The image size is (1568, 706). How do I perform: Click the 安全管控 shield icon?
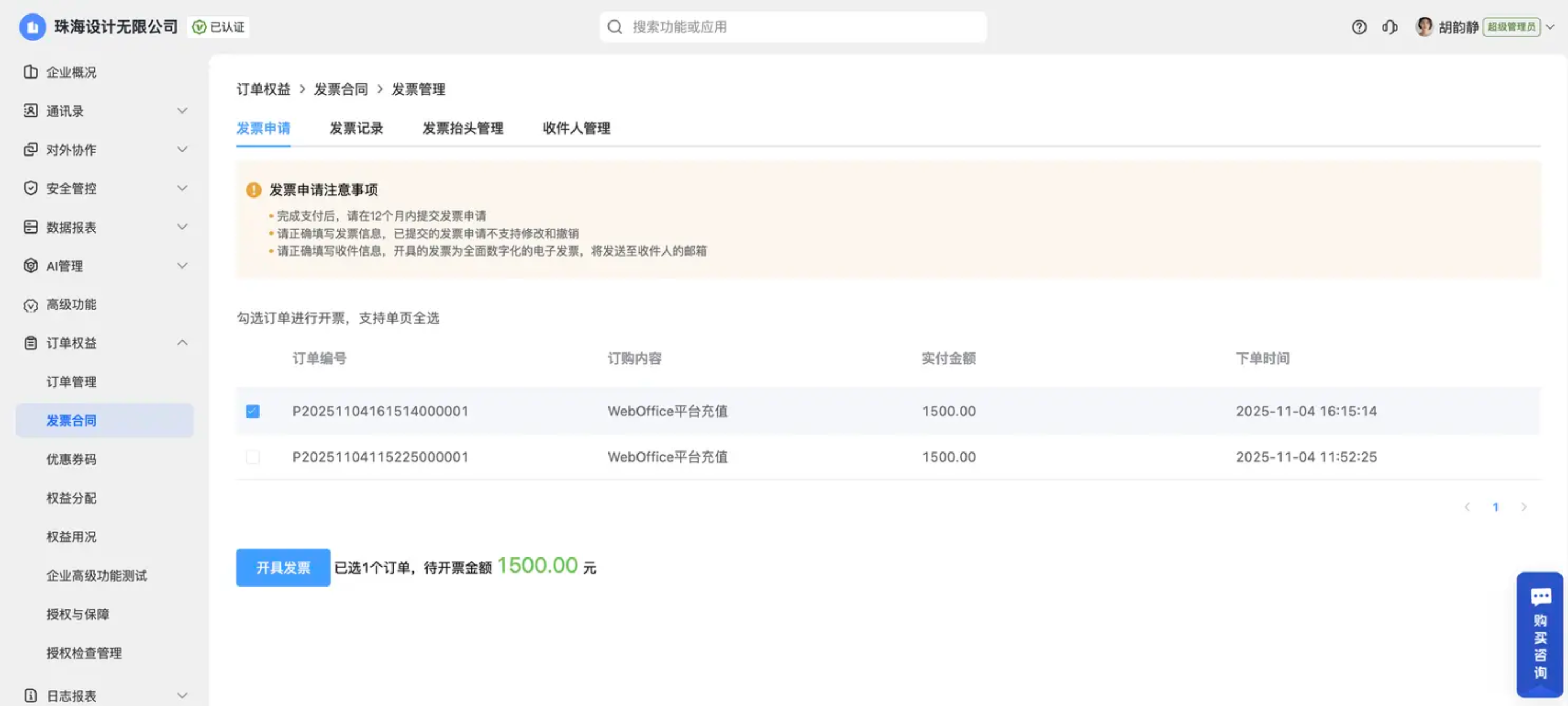coord(31,188)
